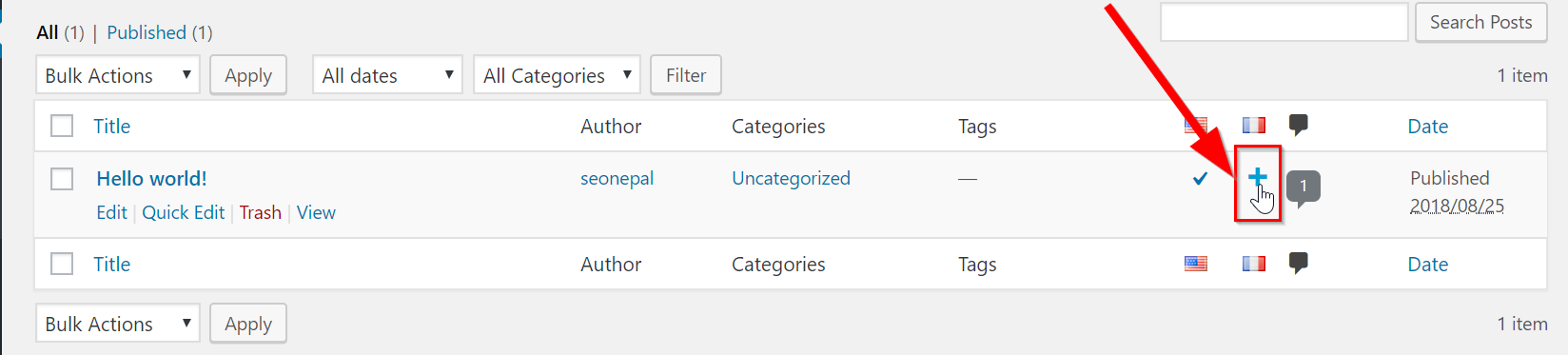
Task: Tick the checkbox for Hello world! post
Action: pos(62,178)
